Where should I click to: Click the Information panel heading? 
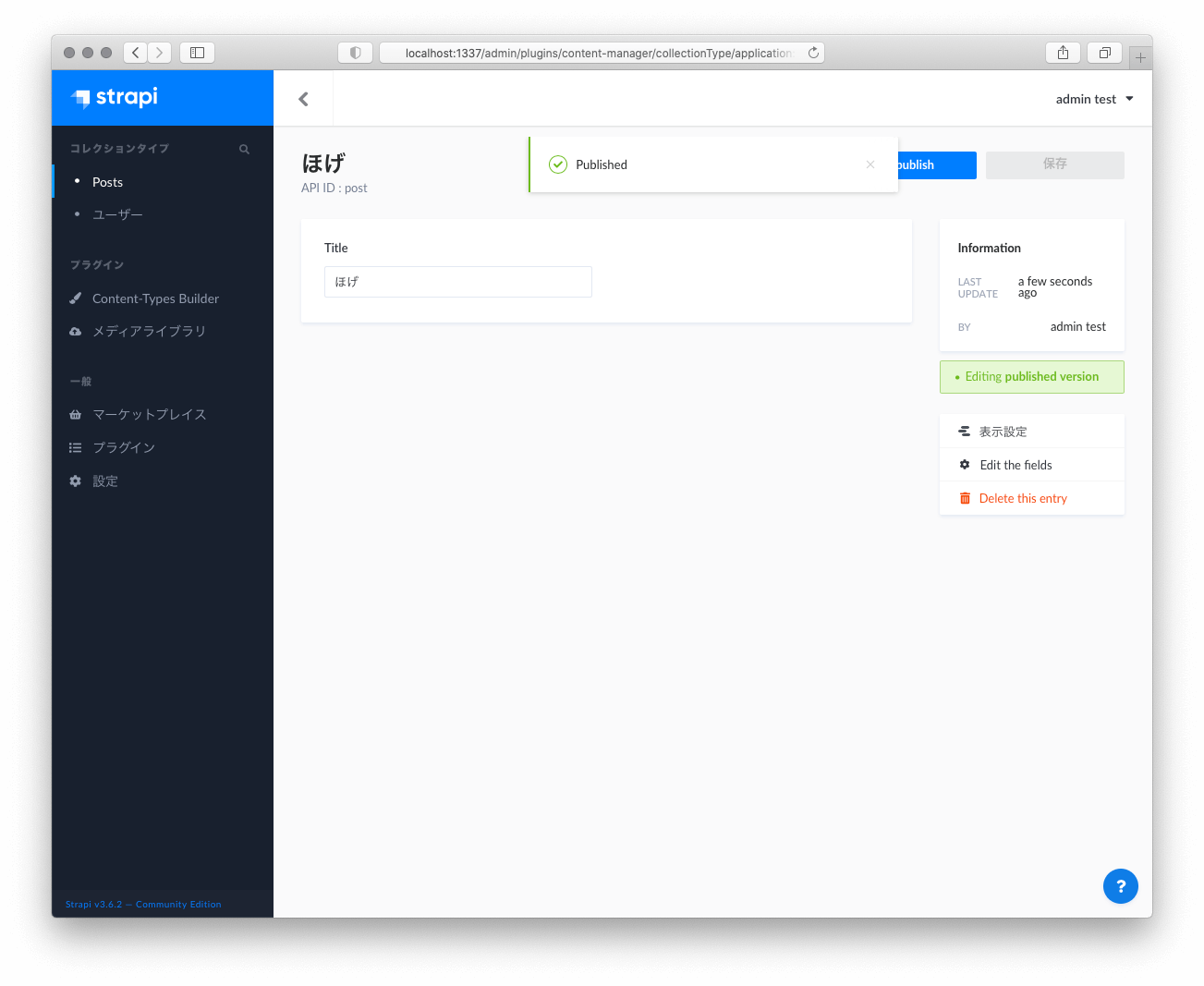pos(990,248)
